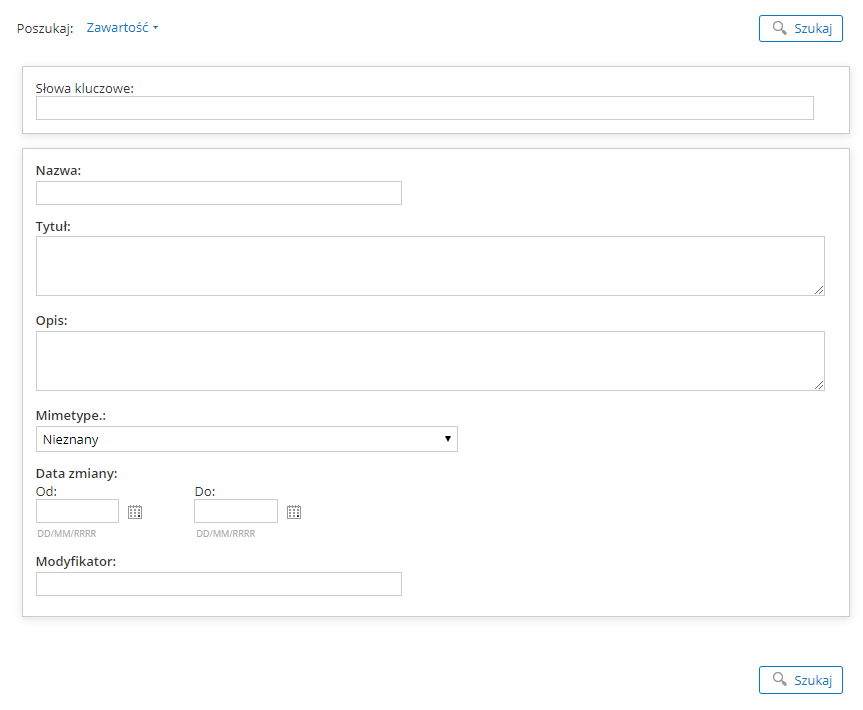Focus the Modyfikator text field
This screenshot has height=710, width=863.
pos(218,584)
